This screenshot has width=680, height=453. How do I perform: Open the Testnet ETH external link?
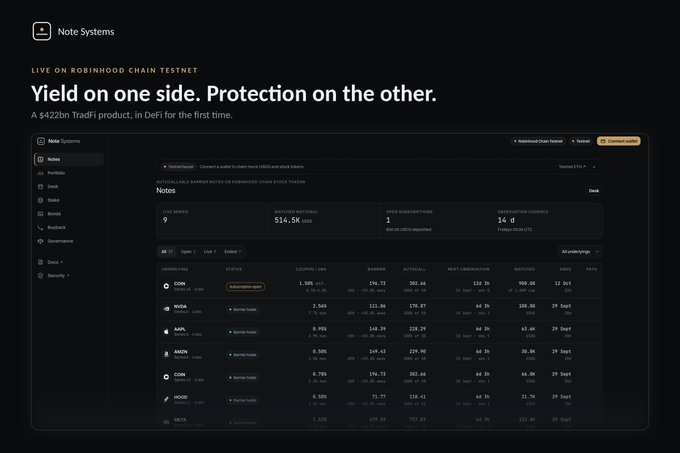[572, 167]
